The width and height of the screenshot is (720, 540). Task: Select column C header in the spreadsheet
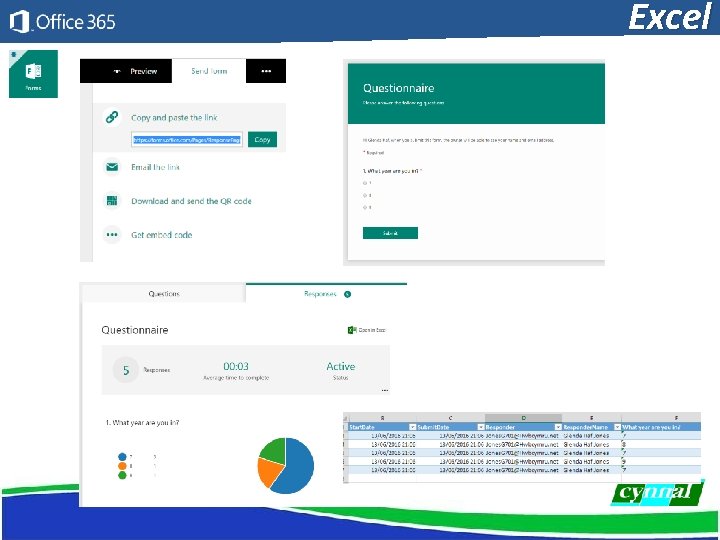[x=450, y=418]
